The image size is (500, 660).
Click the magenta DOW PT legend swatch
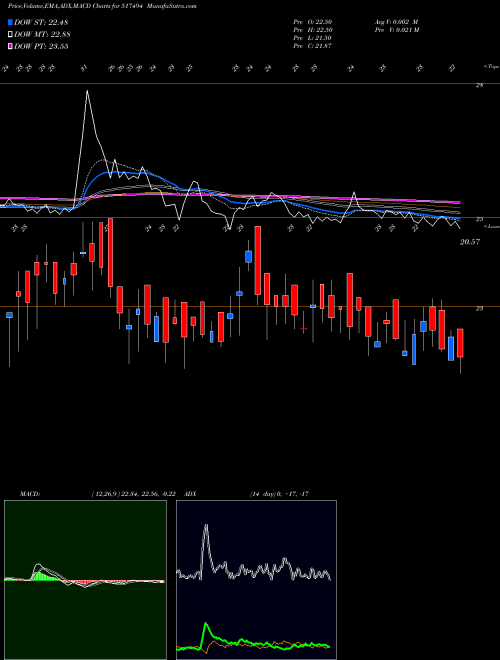coord(11,46)
